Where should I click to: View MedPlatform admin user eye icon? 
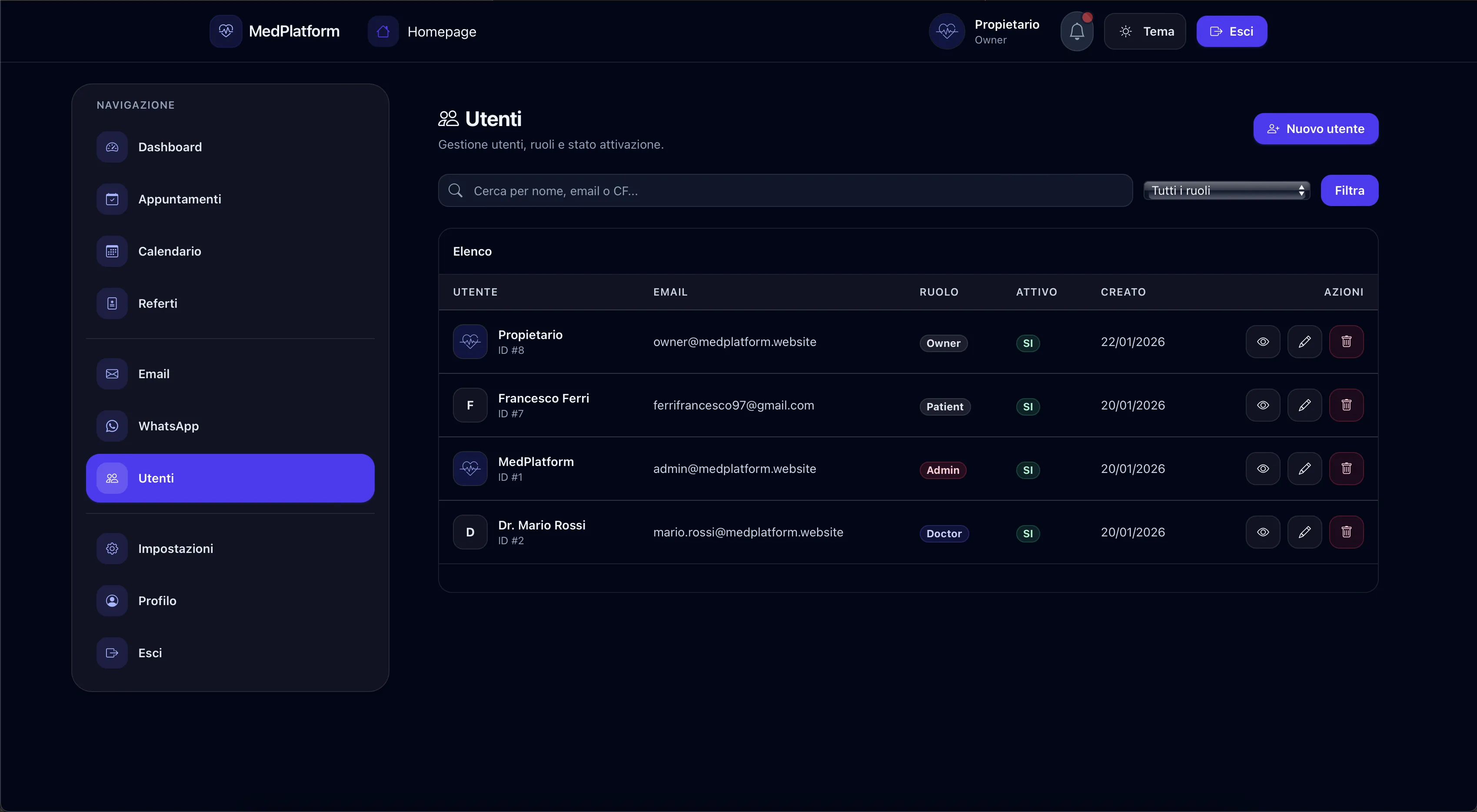(1263, 469)
